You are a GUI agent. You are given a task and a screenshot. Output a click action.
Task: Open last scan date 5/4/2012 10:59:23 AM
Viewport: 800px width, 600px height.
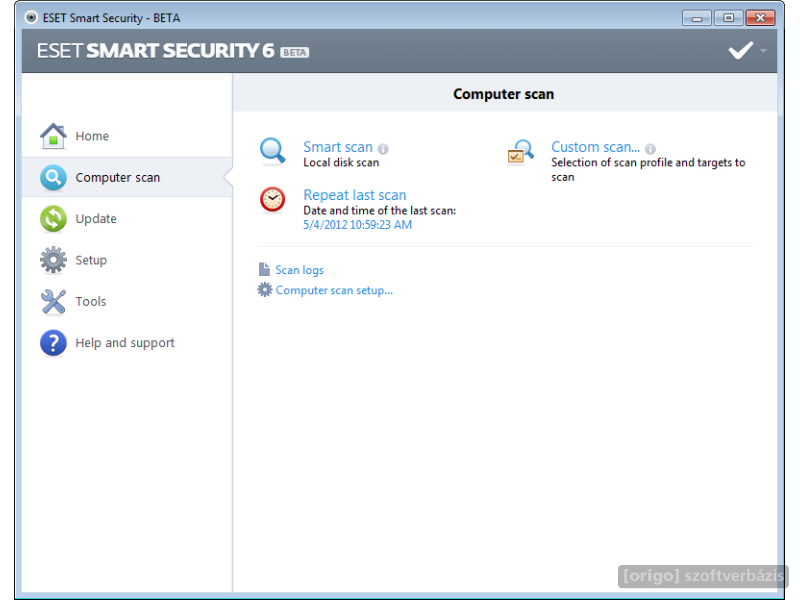click(x=357, y=224)
